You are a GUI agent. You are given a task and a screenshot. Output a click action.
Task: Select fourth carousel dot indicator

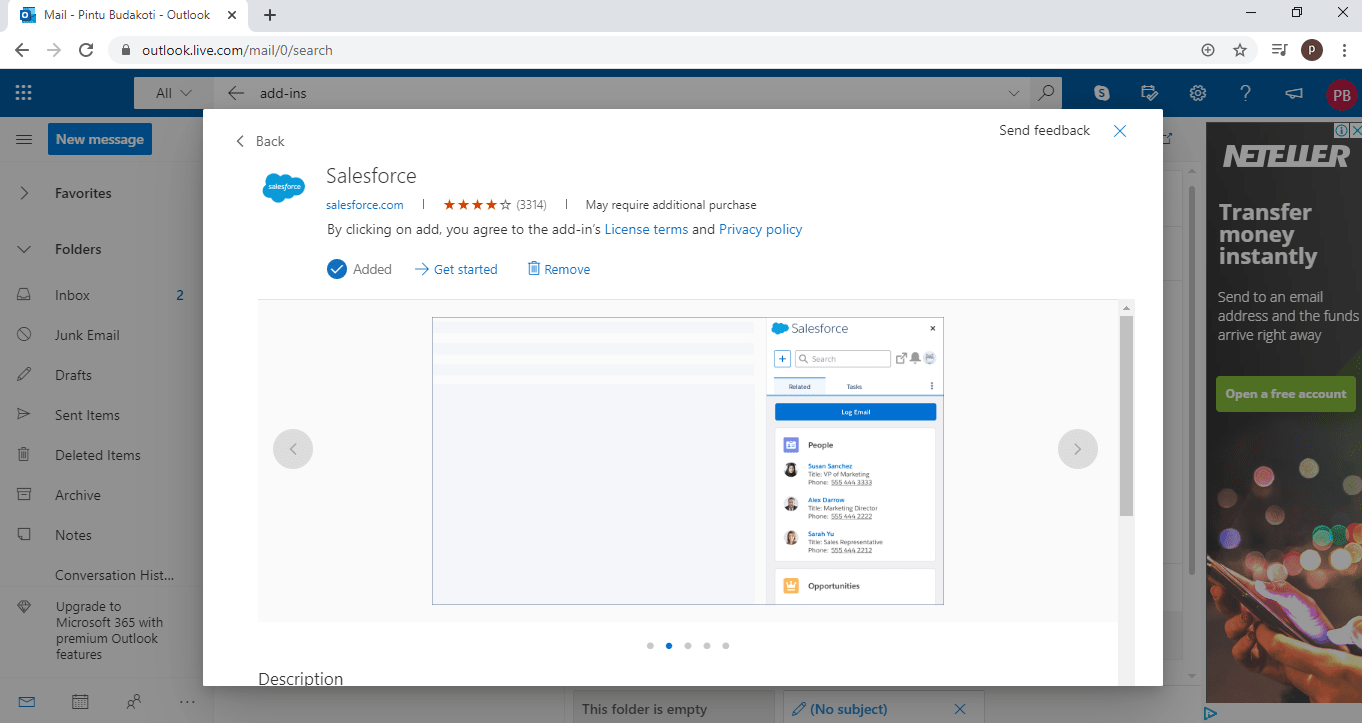pos(707,646)
